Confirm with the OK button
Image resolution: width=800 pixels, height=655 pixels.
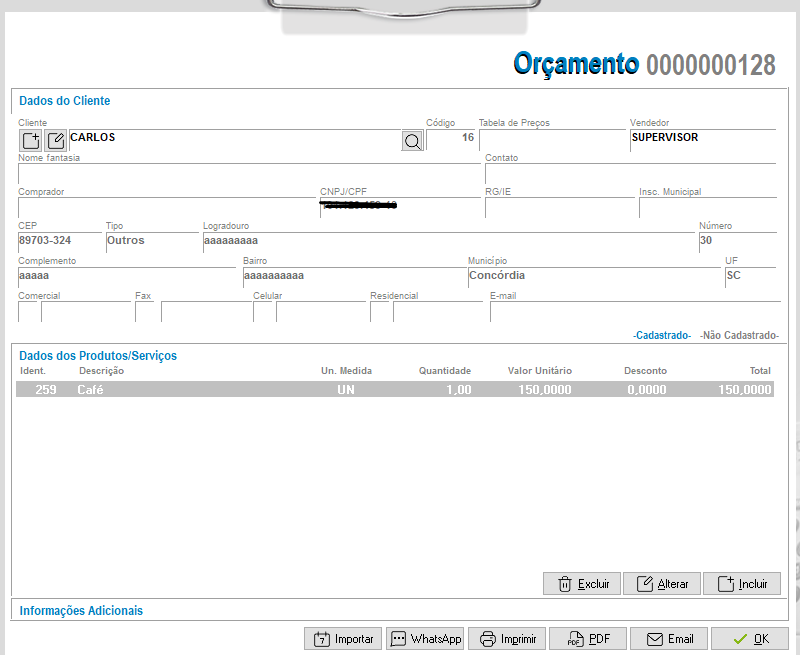pos(750,639)
